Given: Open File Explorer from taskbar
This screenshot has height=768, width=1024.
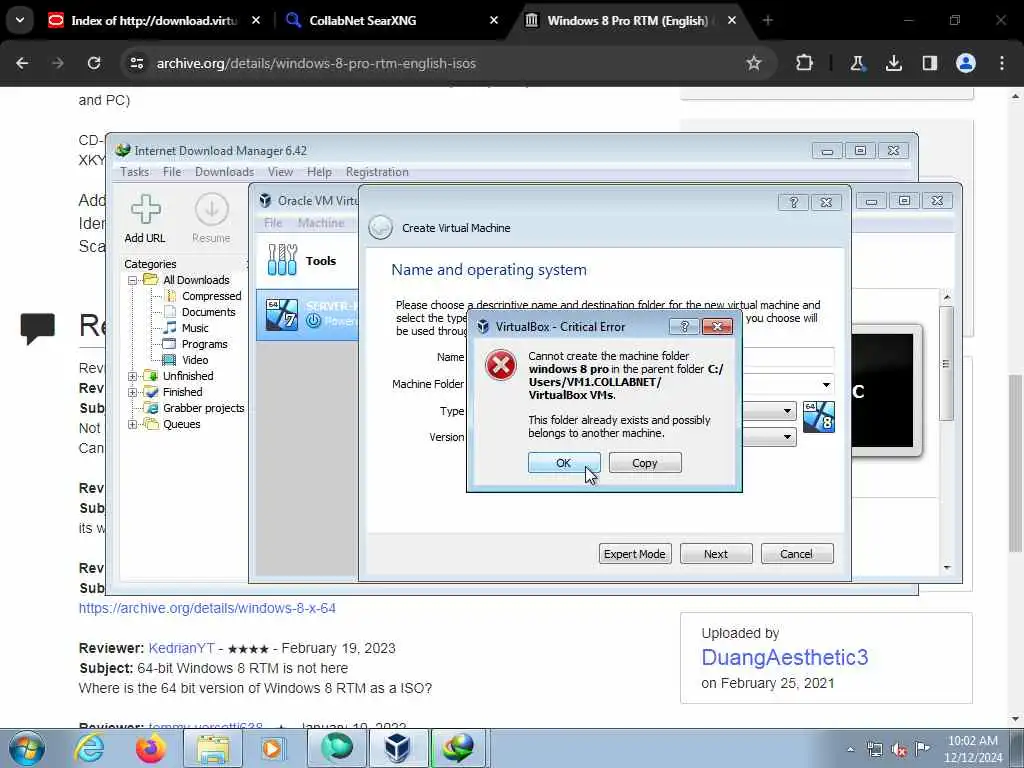Looking at the screenshot, I should click(213, 748).
